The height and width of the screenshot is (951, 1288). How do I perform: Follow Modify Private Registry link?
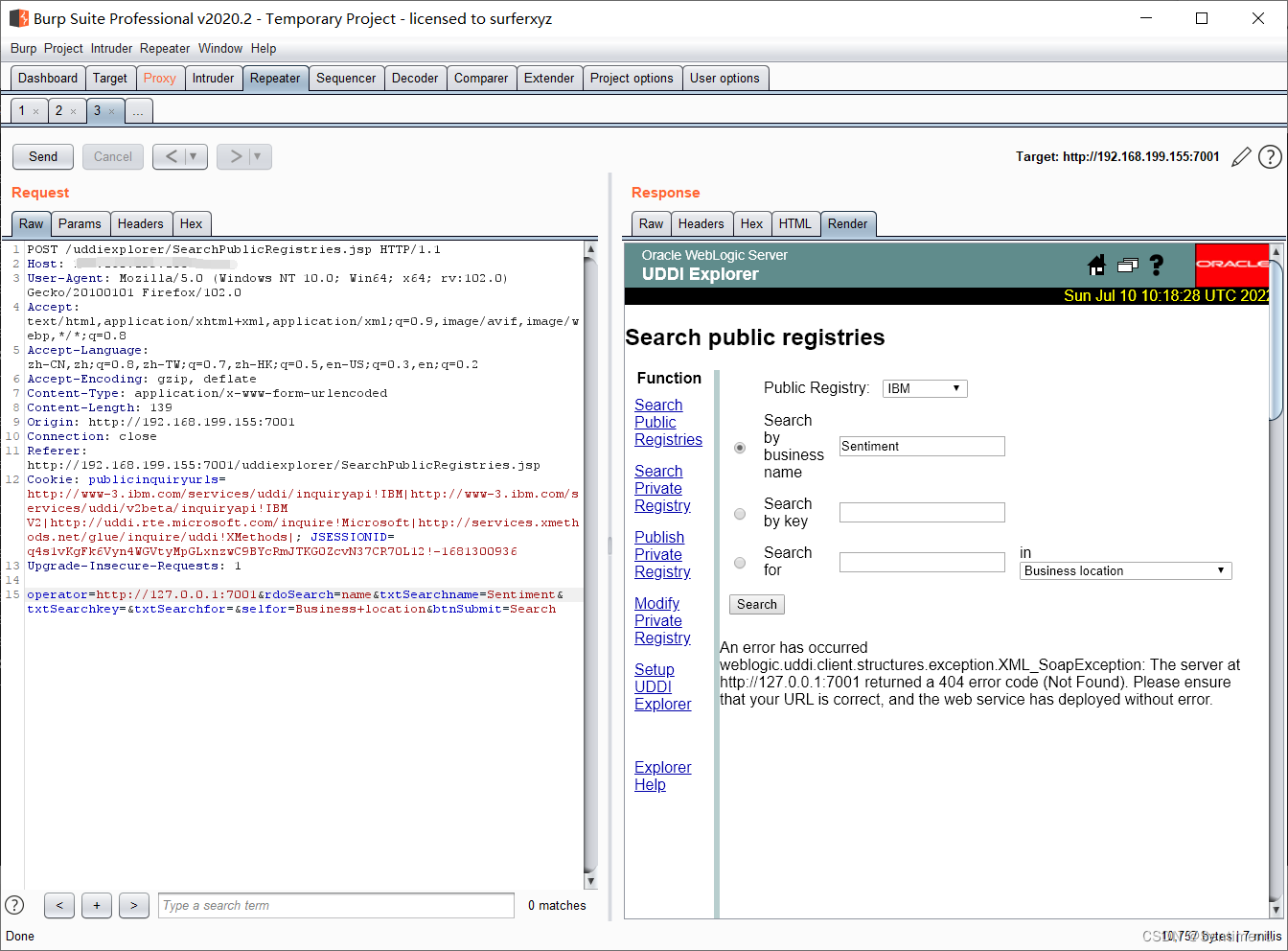tap(662, 620)
